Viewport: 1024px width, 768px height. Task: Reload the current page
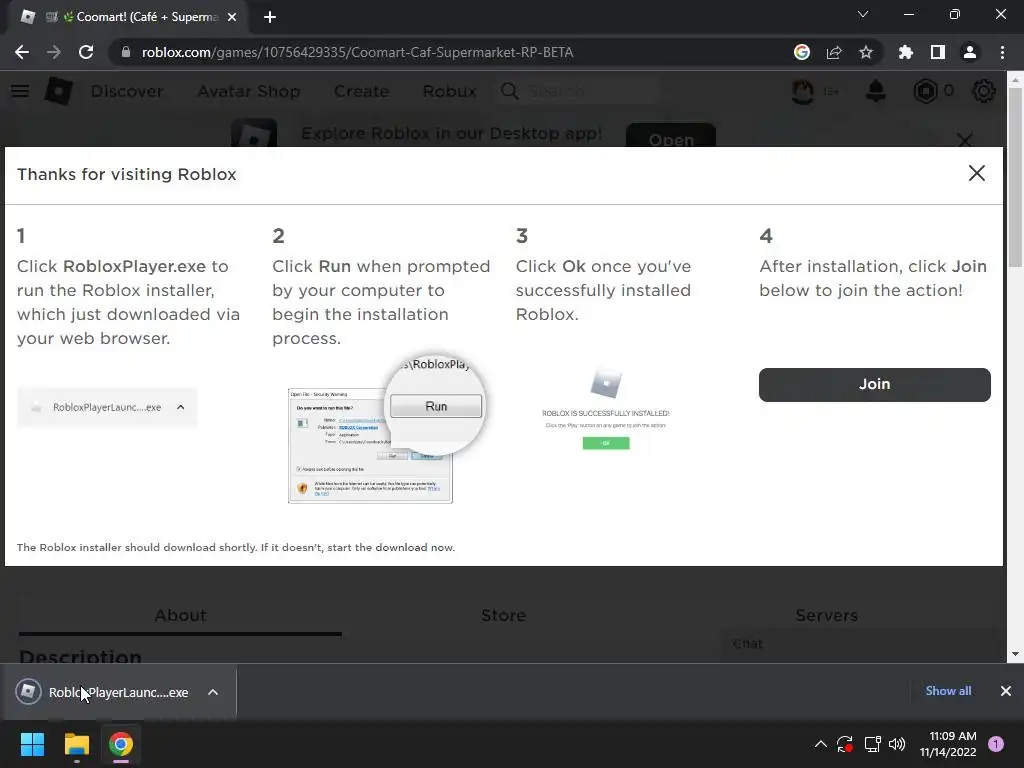(x=86, y=52)
